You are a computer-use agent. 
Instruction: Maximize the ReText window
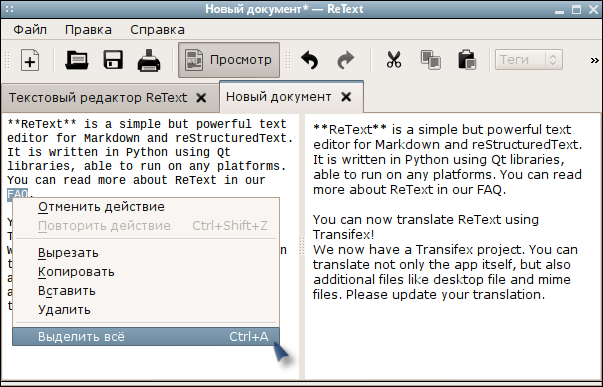(576, 9)
